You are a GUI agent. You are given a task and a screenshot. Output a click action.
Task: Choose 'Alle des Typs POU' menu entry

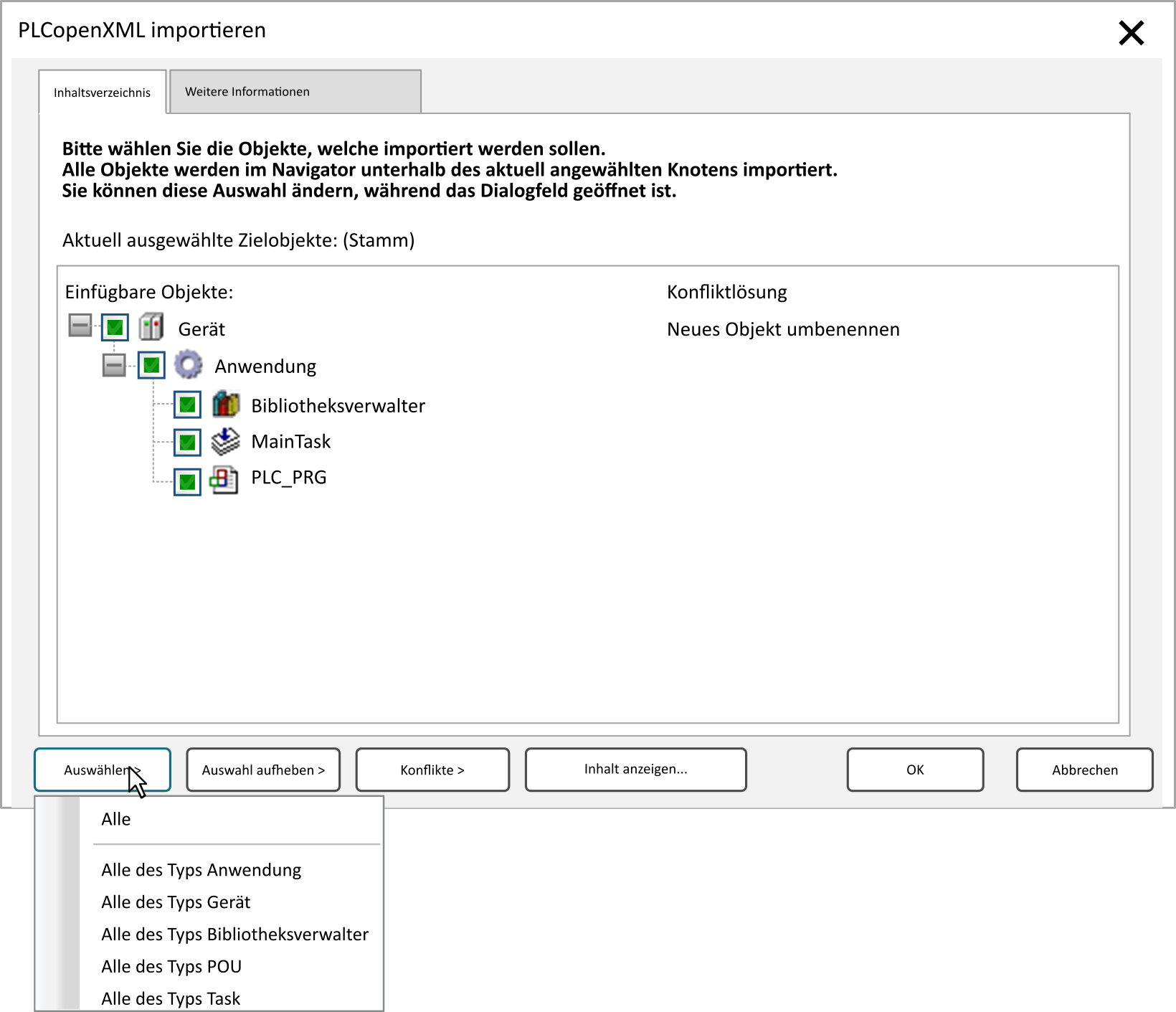click(x=171, y=967)
